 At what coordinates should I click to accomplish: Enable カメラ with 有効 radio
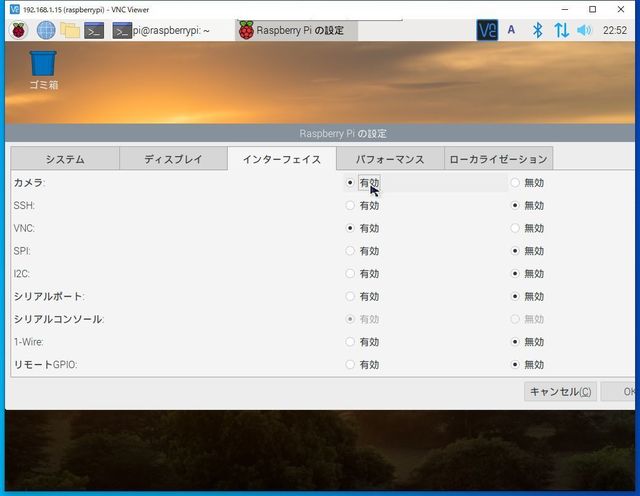click(x=350, y=182)
